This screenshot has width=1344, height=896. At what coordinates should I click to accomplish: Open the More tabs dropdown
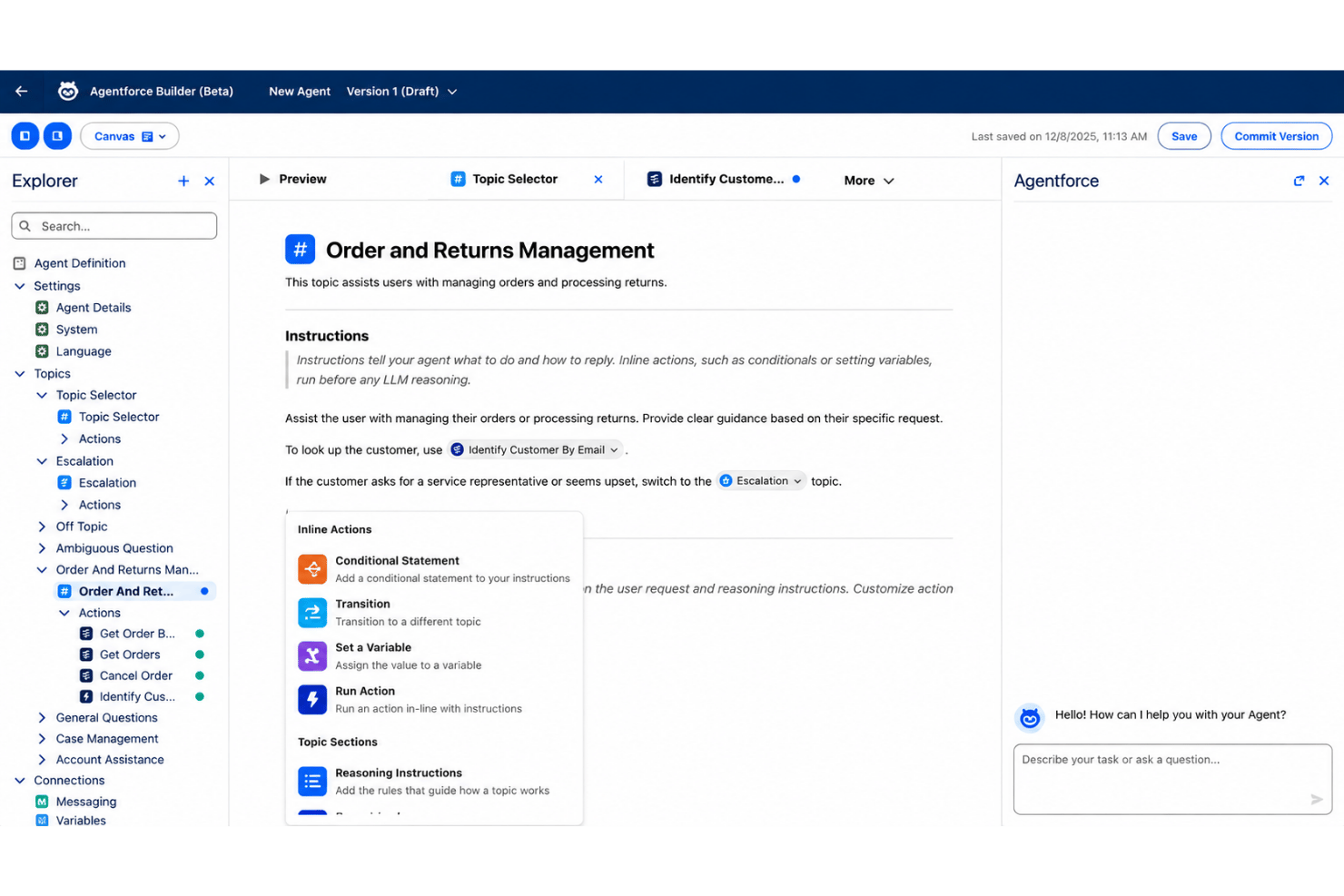pos(869,181)
